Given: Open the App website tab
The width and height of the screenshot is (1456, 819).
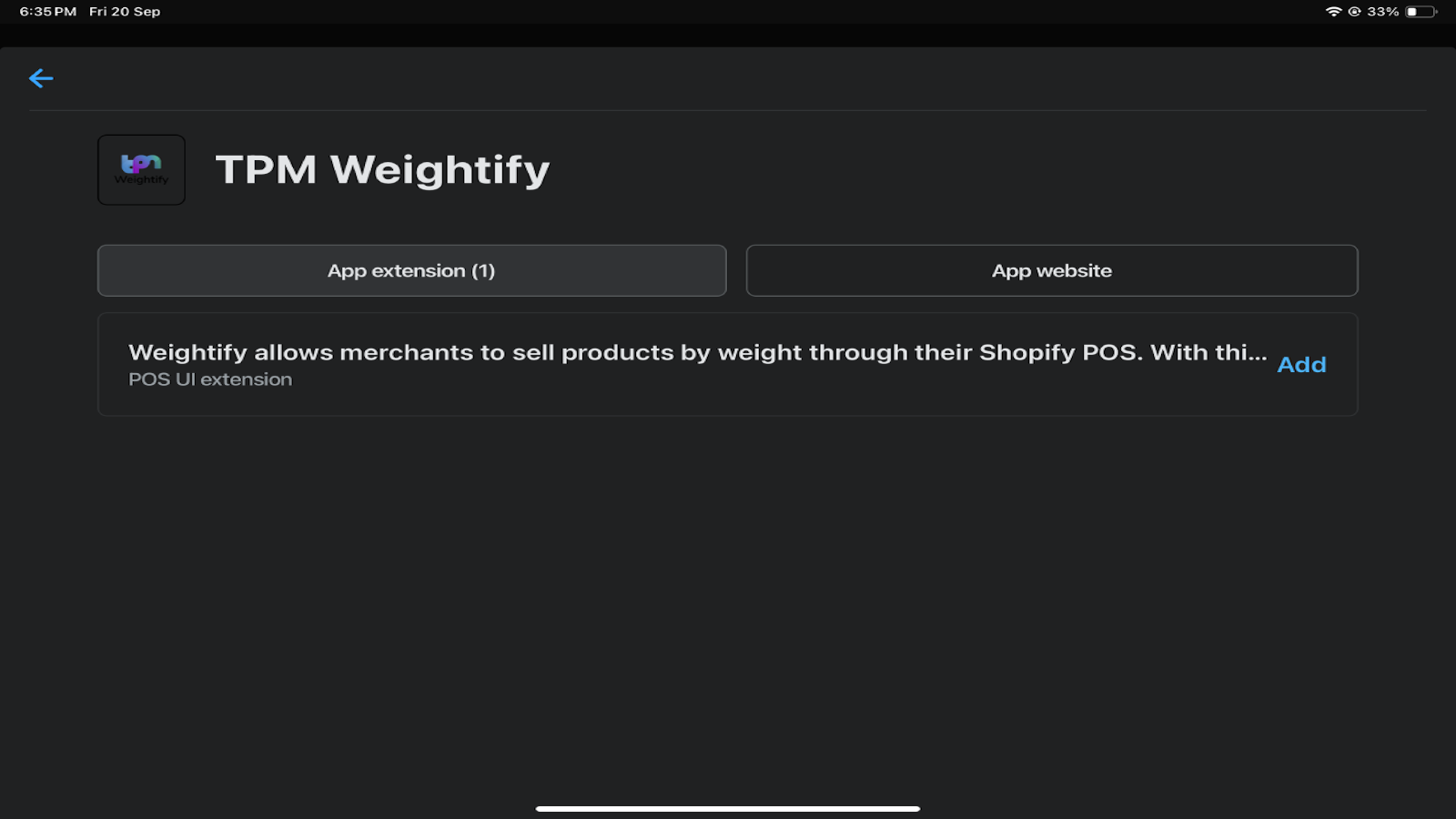Looking at the screenshot, I should [1051, 270].
